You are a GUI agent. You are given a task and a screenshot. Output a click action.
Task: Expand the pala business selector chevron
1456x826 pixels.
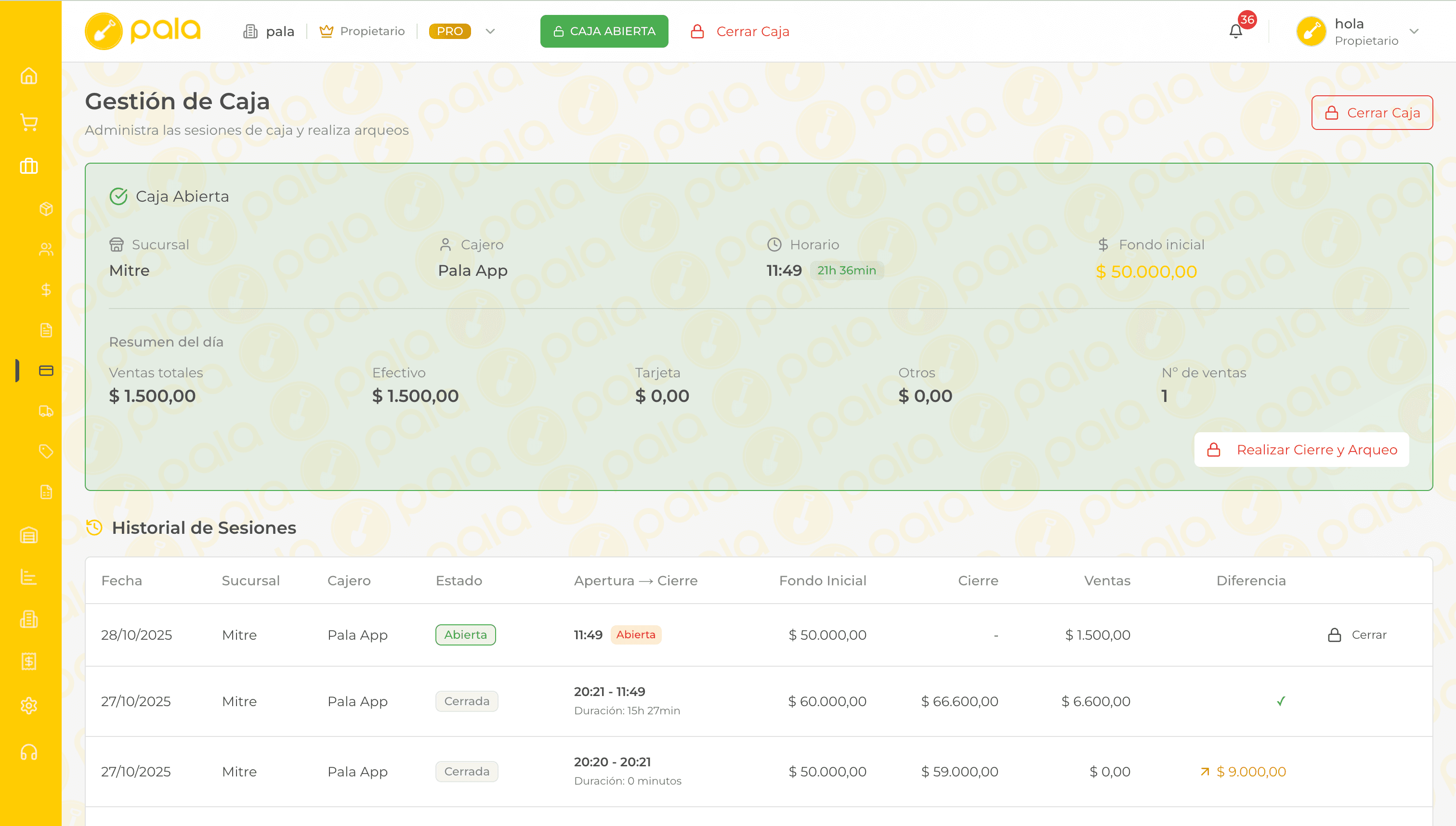click(490, 31)
